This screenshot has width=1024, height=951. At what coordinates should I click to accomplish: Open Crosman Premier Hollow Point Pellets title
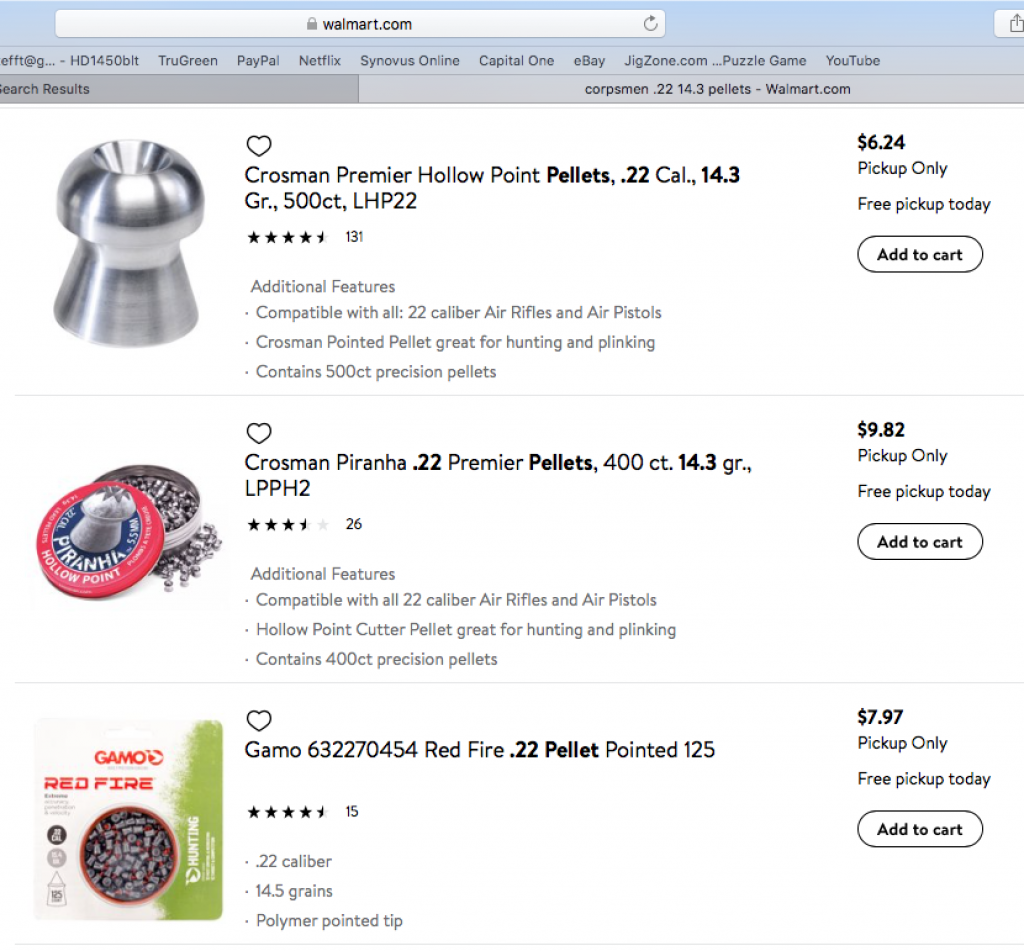(x=492, y=187)
